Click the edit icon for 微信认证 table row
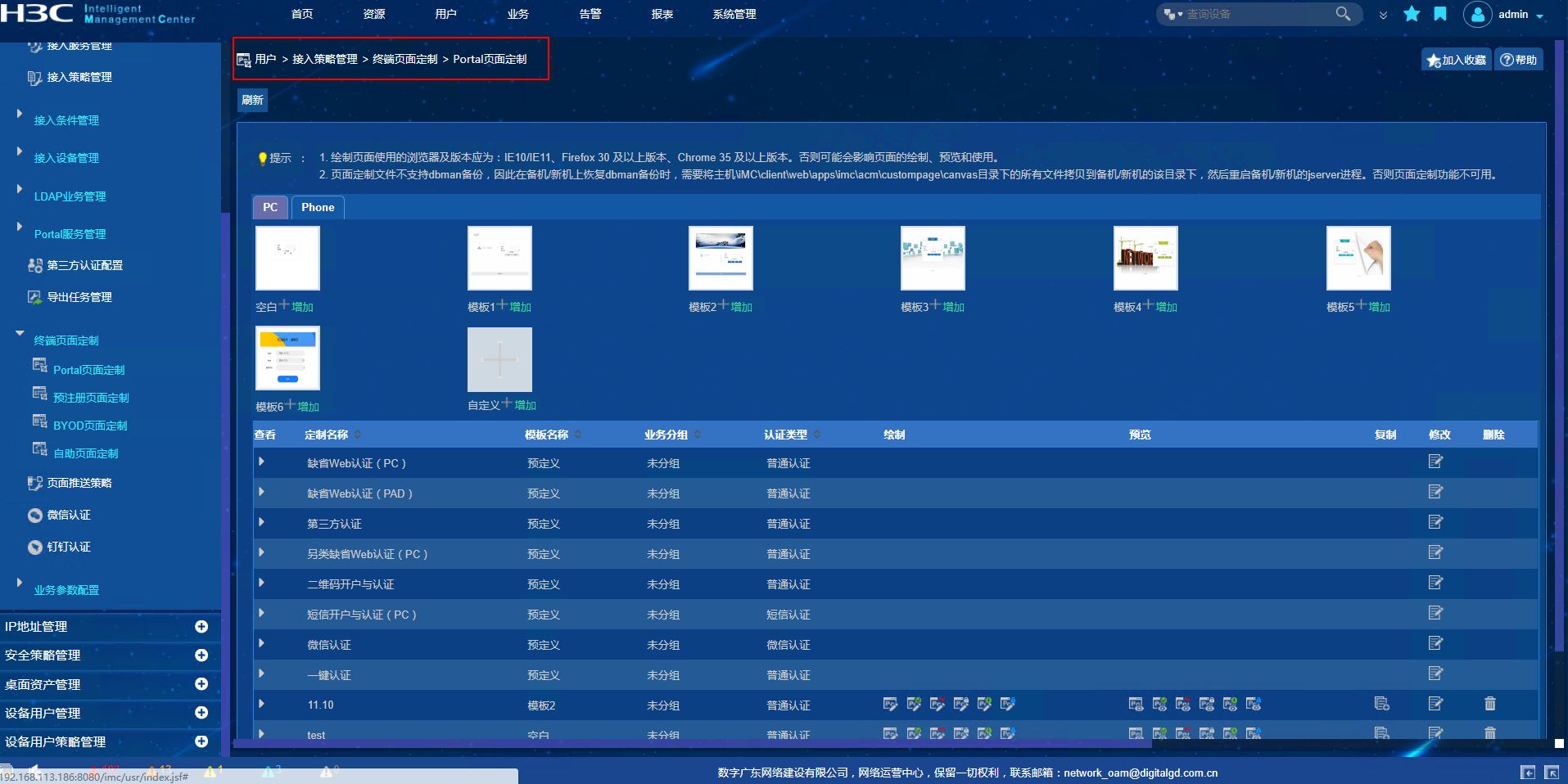Image resolution: width=1568 pixels, height=784 pixels. coord(1435,643)
